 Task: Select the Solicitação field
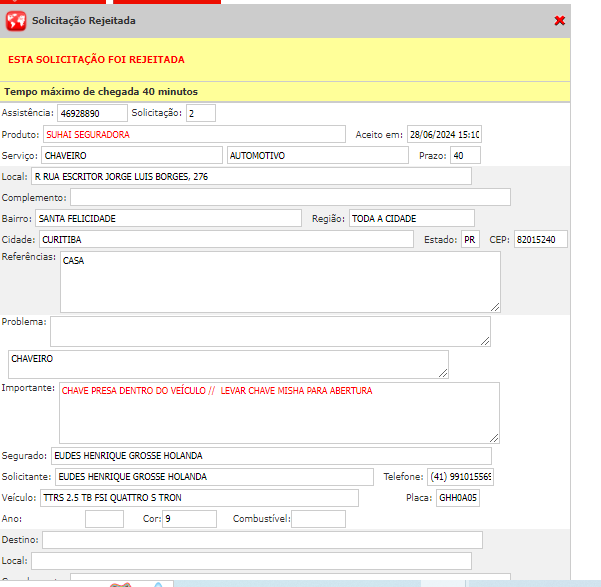coord(200,113)
